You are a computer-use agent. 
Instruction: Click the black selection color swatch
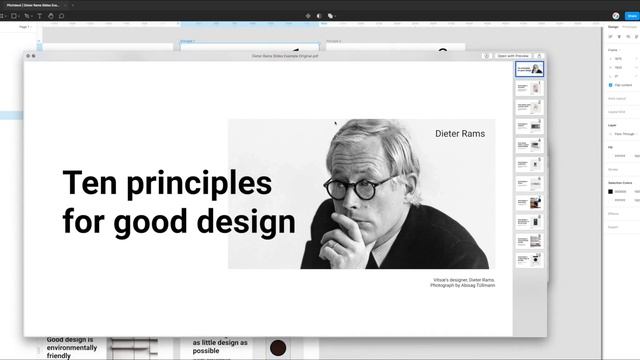pos(611,191)
